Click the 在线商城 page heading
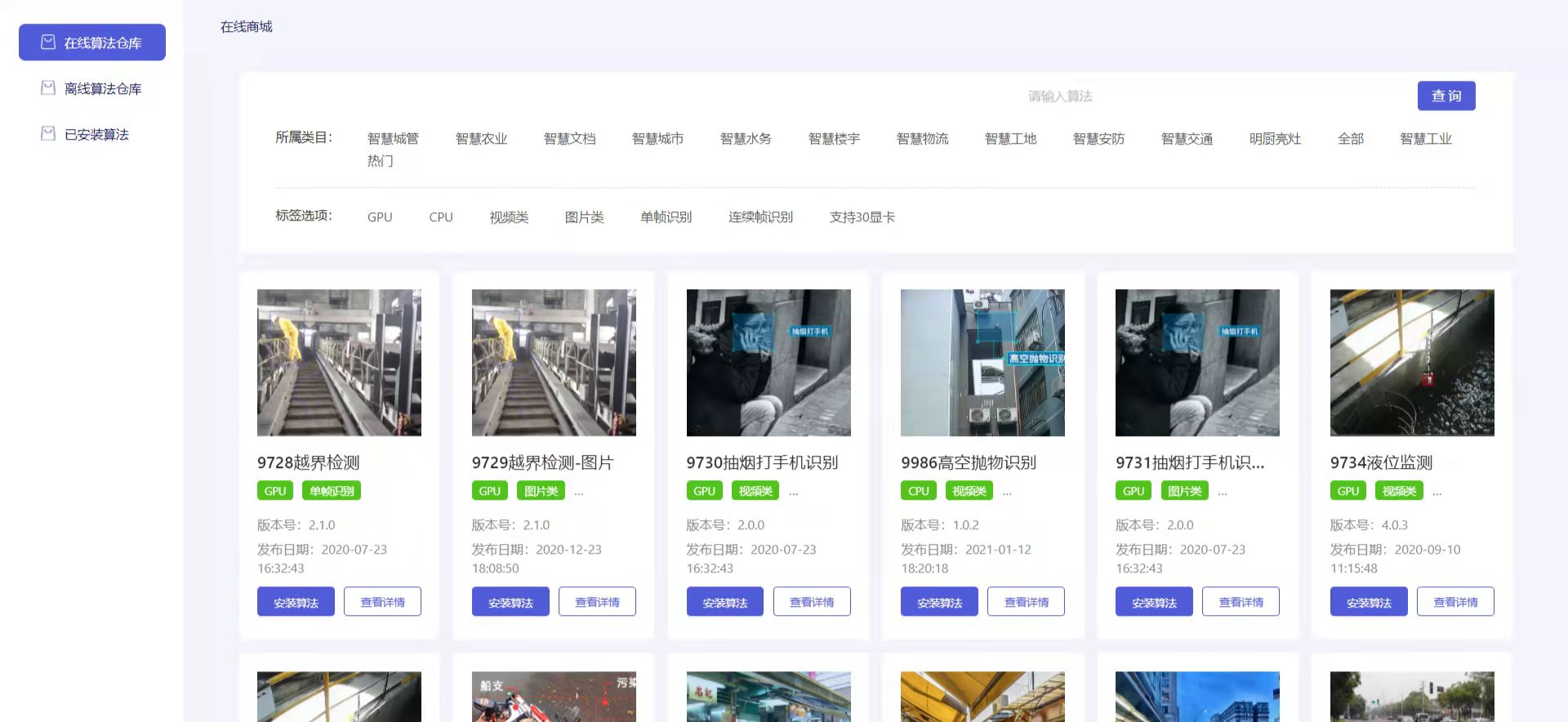This screenshot has width=1568, height=722. 247,27
